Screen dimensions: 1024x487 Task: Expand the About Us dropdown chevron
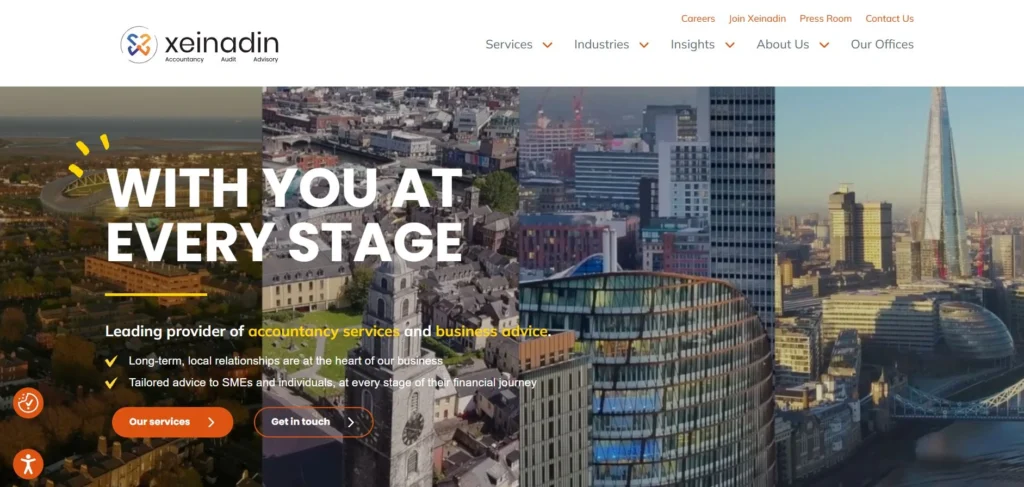pos(824,45)
